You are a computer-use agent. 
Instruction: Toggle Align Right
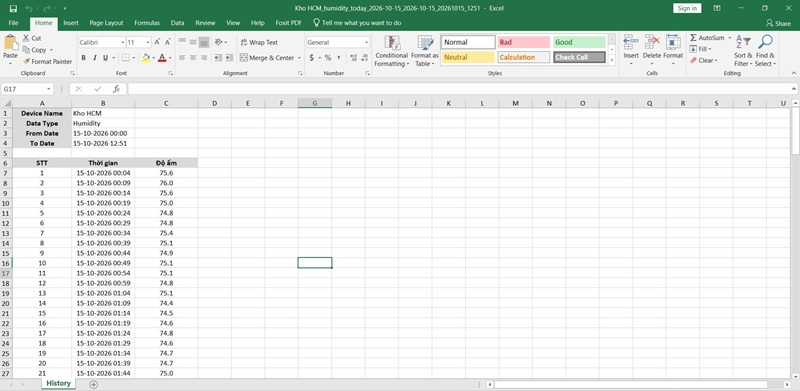[x=204, y=58]
